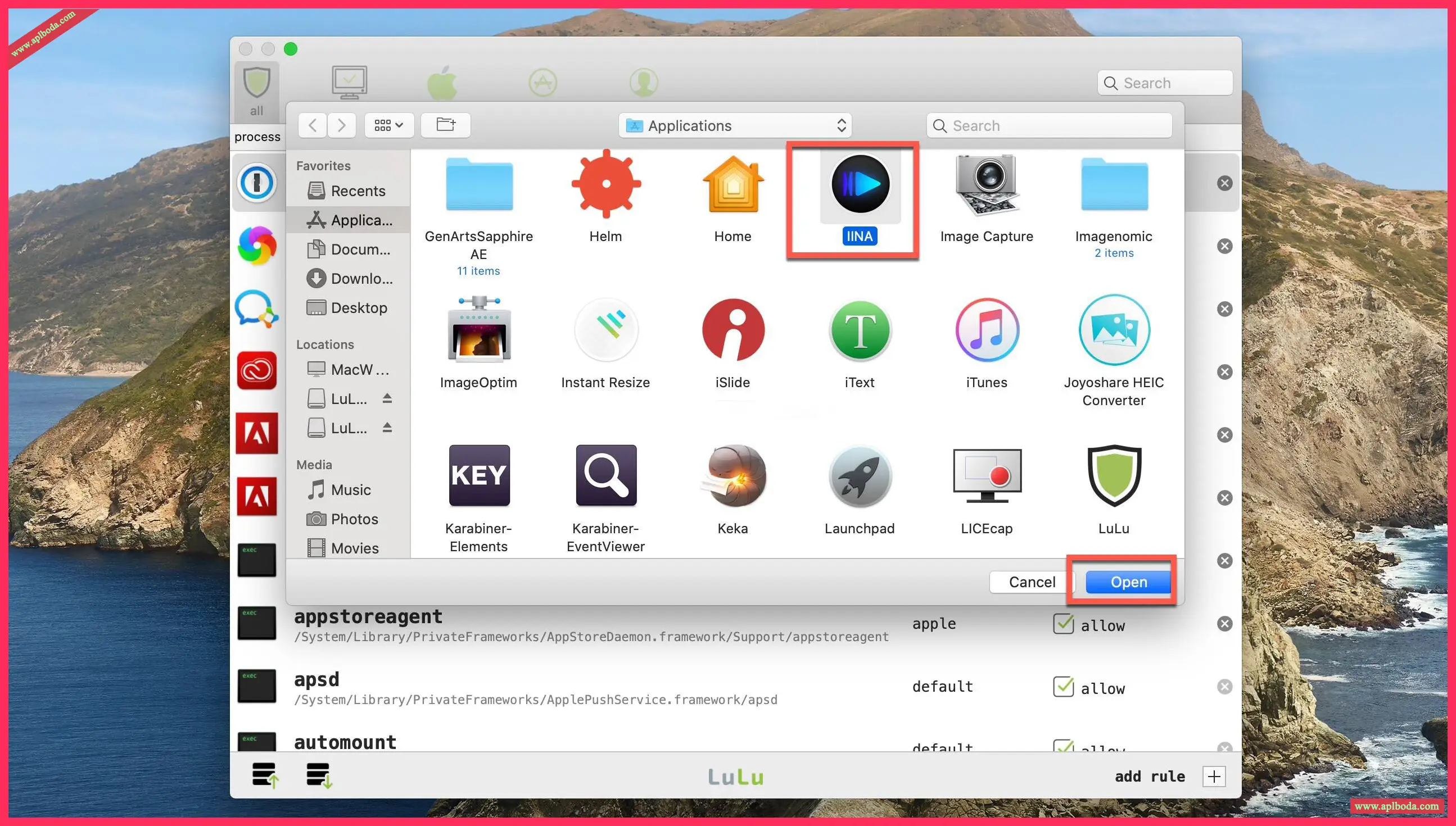
Task: Select the Keka app icon
Action: (x=732, y=475)
